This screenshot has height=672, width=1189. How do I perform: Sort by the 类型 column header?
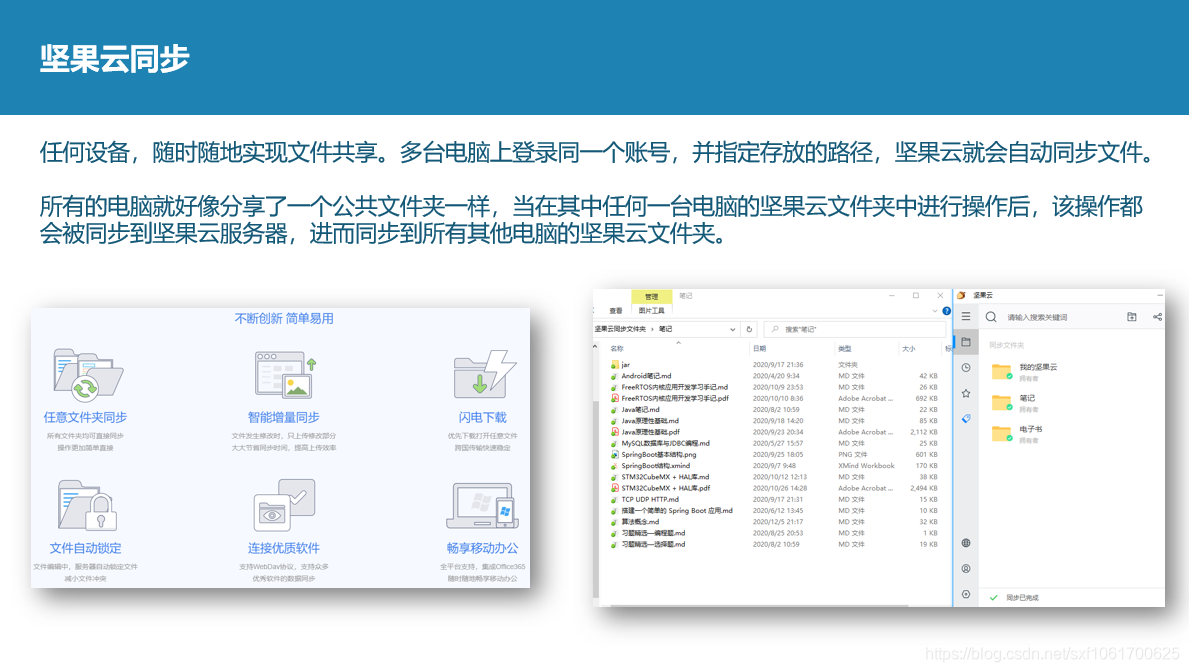pyautogui.click(x=844, y=349)
